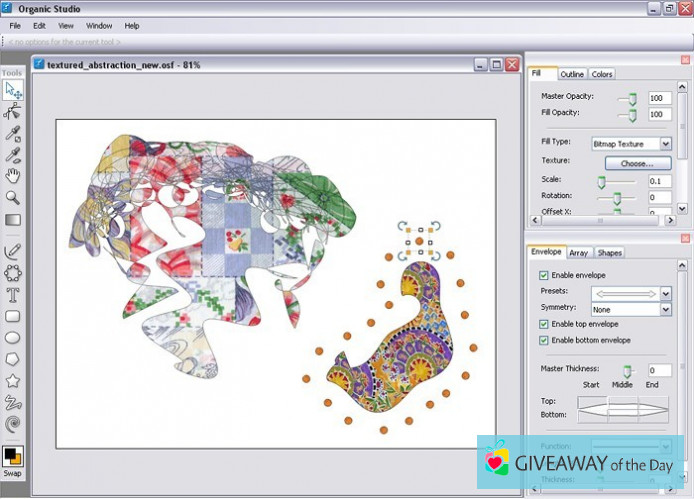Select the arrow selection tool
The width and height of the screenshot is (694, 499).
click(x=13, y=90)
